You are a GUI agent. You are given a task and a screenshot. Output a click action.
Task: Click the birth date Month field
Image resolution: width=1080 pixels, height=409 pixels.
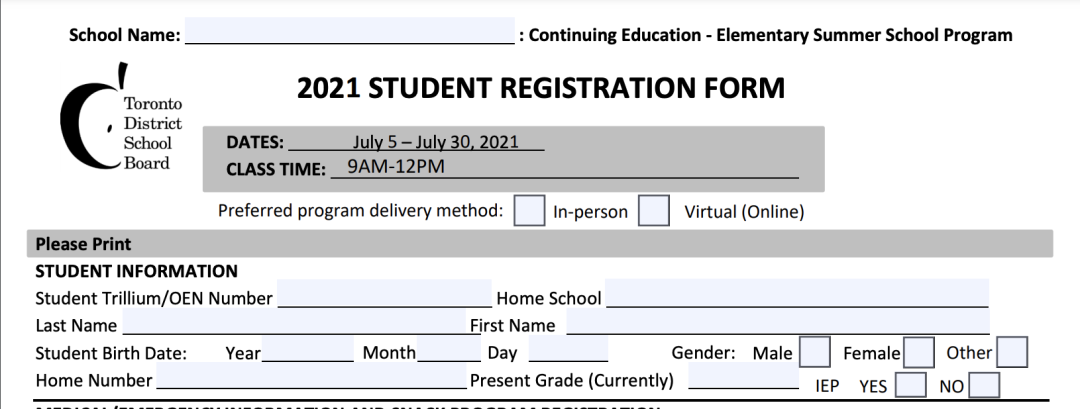pyautogui.click(x=449, y=349)
